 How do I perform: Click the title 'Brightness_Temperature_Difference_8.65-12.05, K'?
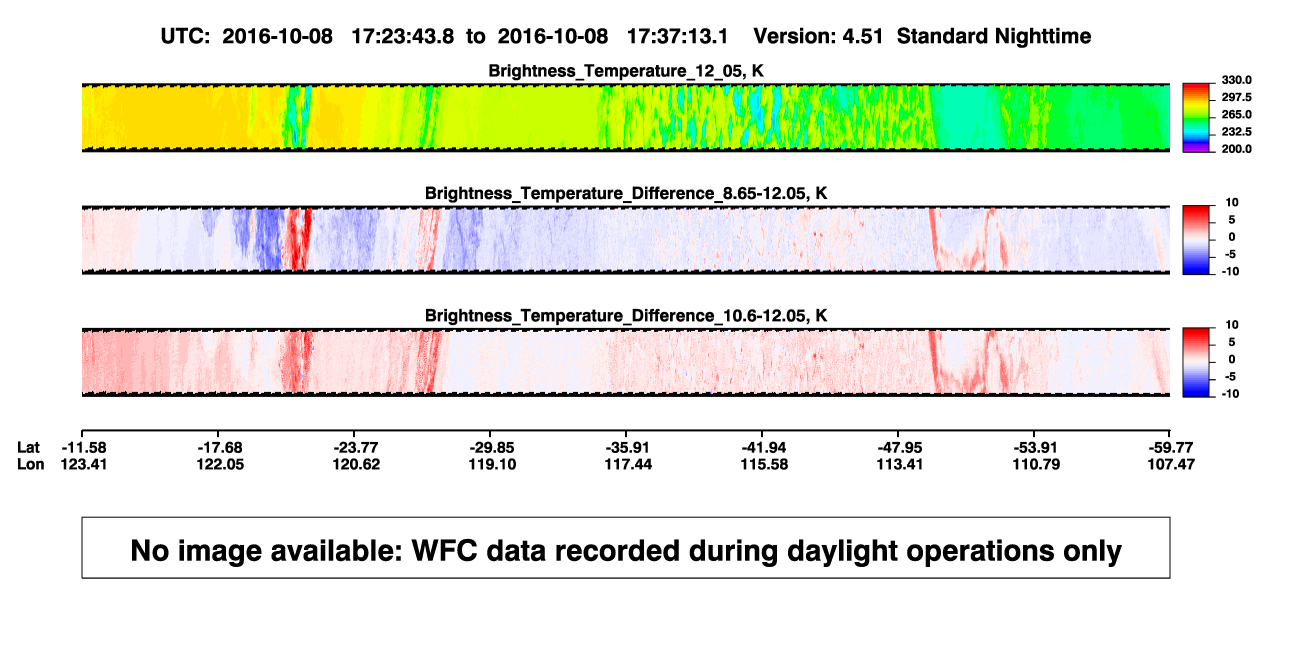(x=626, y=193)
